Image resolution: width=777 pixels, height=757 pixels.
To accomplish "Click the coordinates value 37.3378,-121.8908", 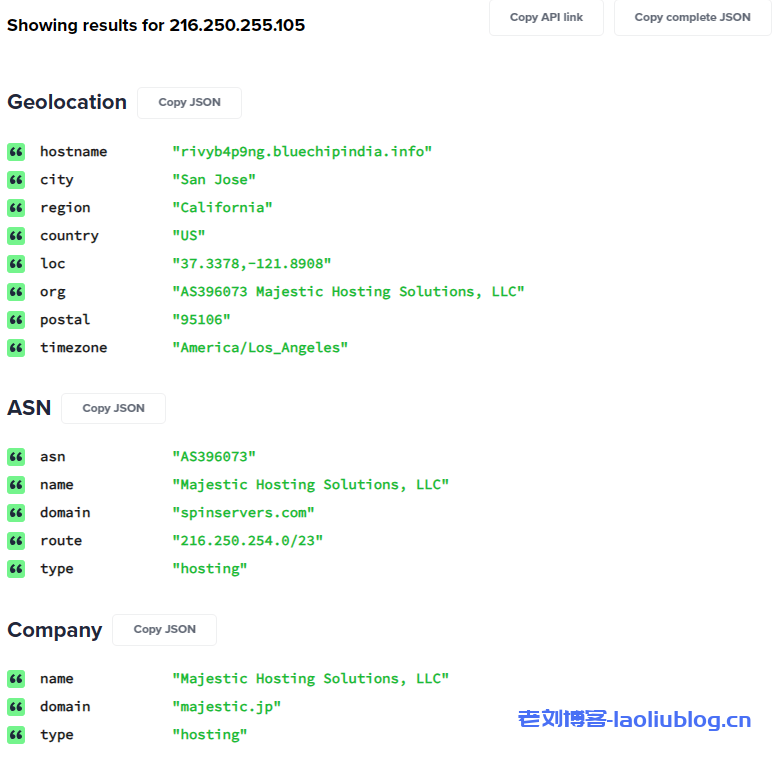I will click(x=251, y=264).
